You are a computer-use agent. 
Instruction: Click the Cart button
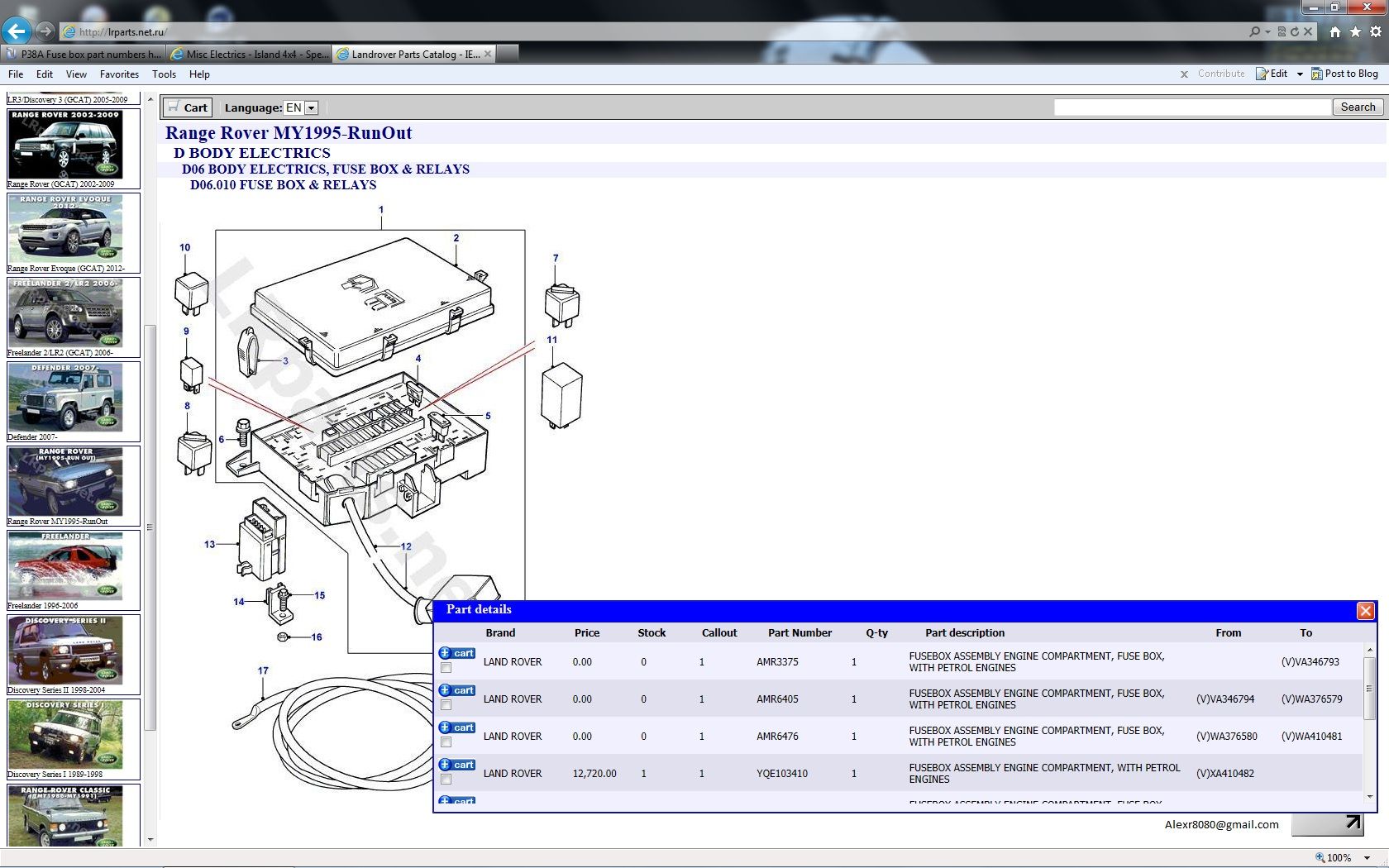189,107
